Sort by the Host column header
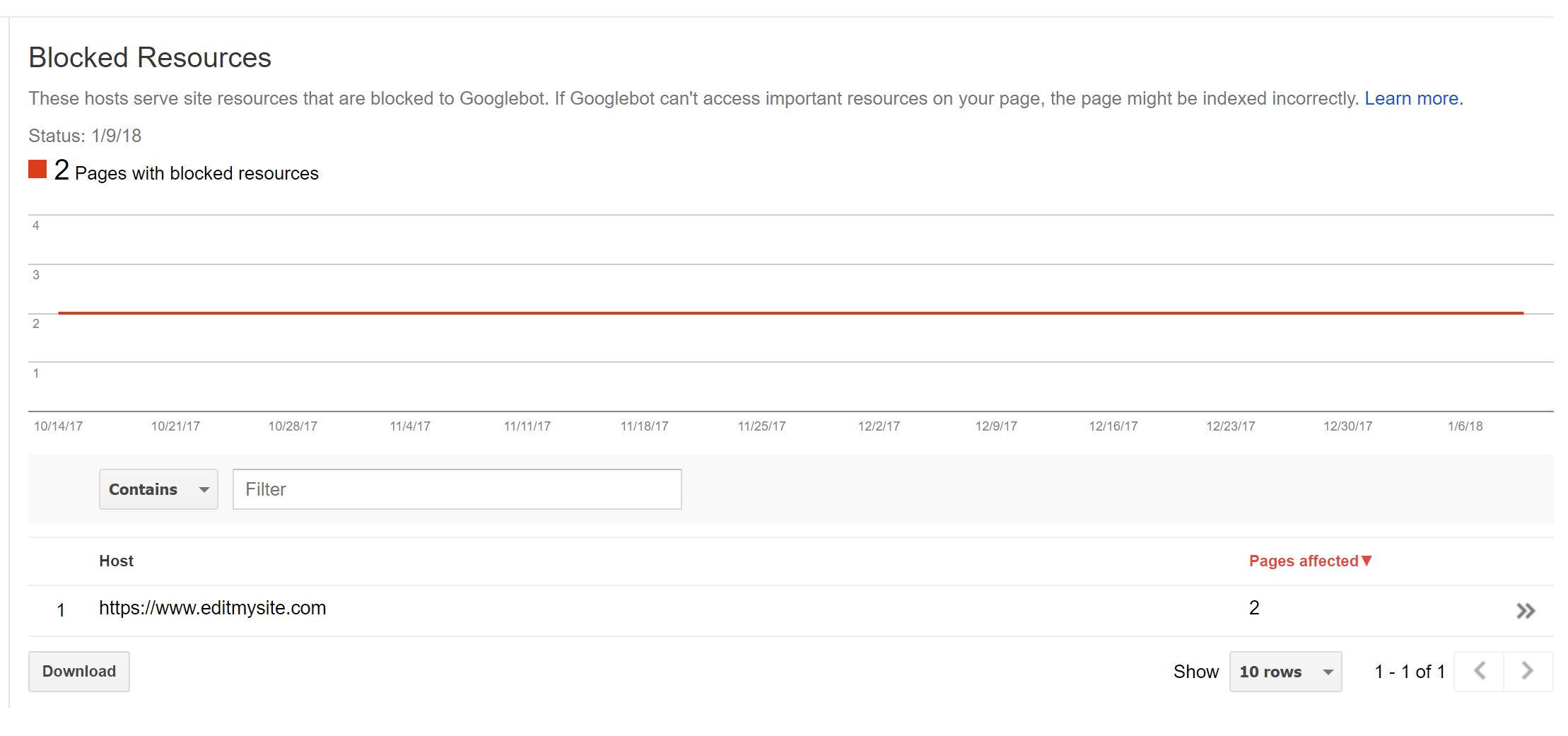This screenshot has height=736, width=1568. (x=116, y=561)
